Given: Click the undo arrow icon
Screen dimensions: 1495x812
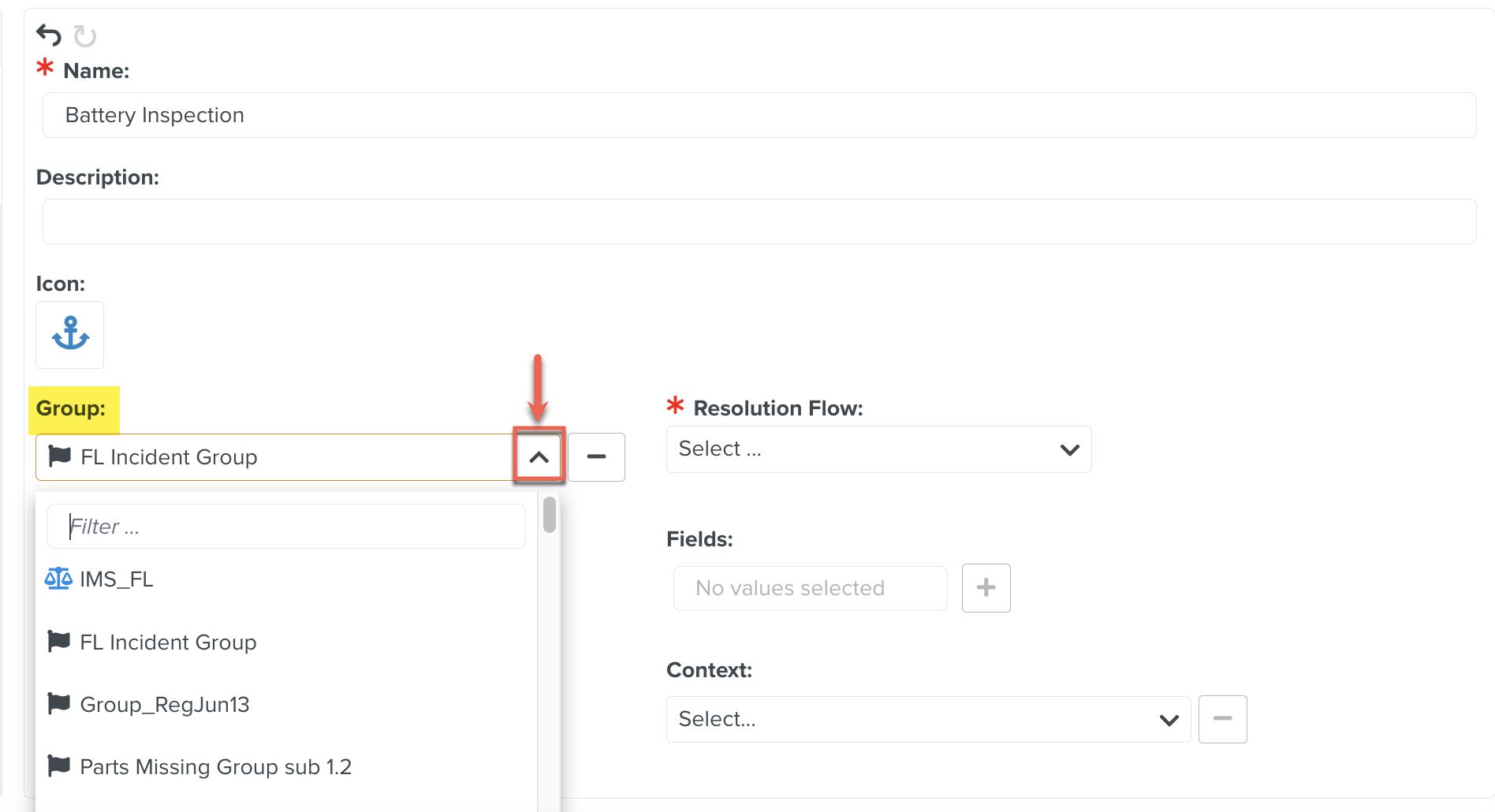Looking at the screenshot, I should pyautogui.click(x=49, y=35).
